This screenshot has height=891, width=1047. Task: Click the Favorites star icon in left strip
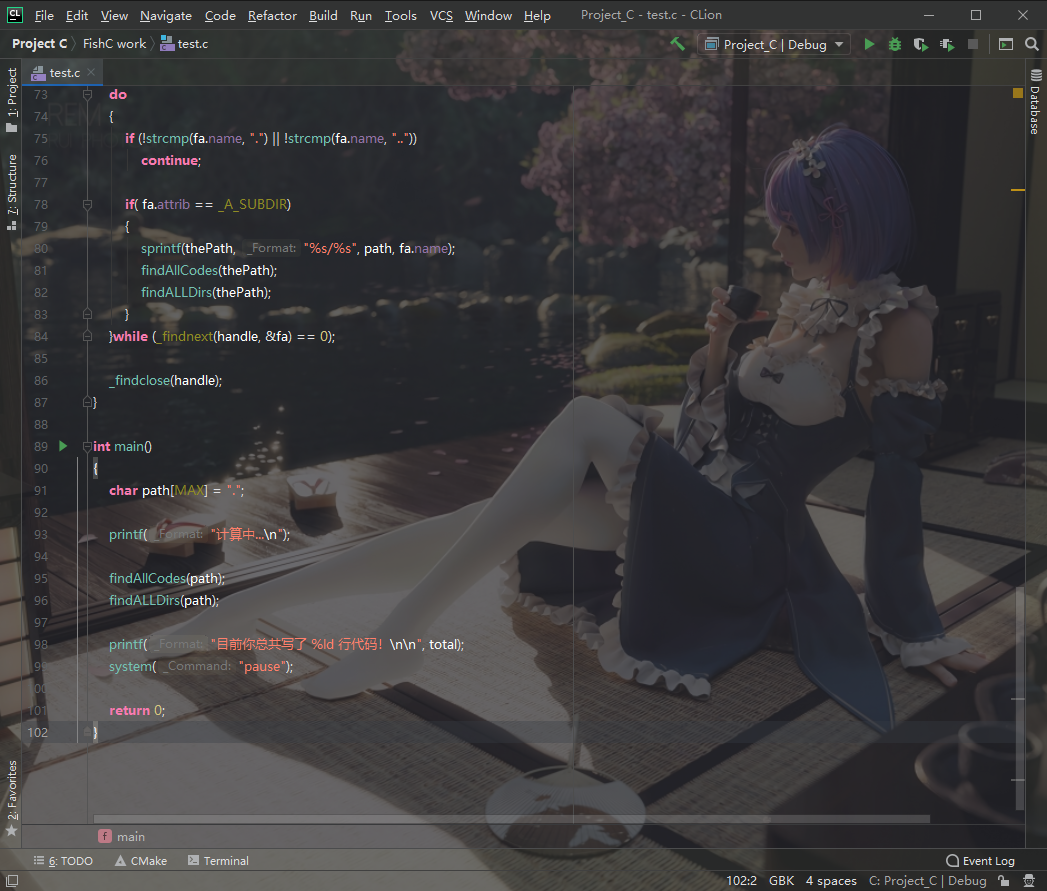tap(11, 831)
